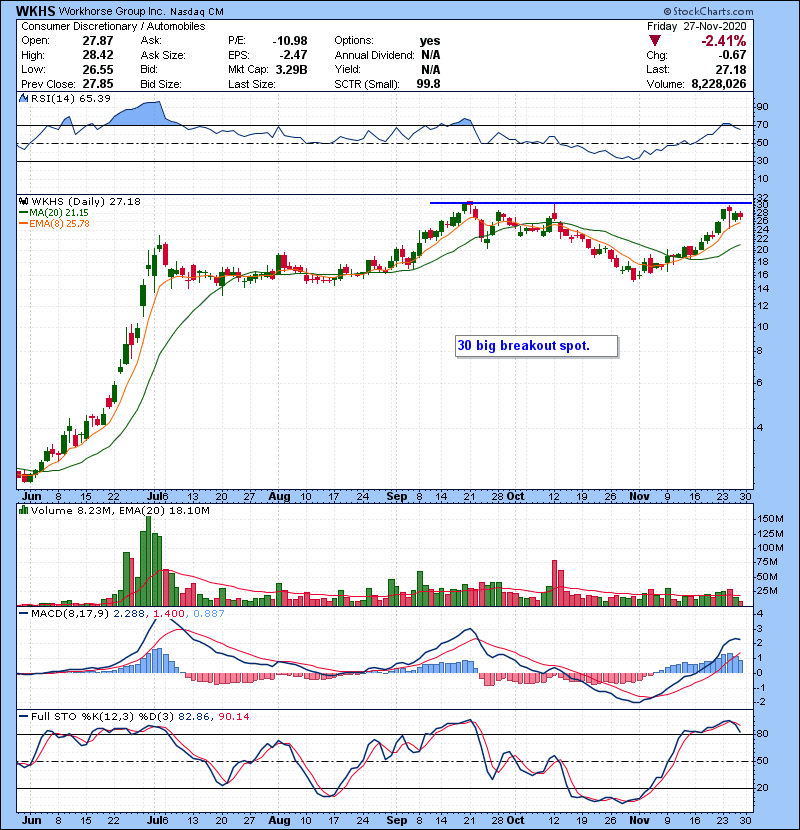Click the MA(20) 21.15 legend label
The width and height of the screenshot is (800, 830).
[59, 212]
